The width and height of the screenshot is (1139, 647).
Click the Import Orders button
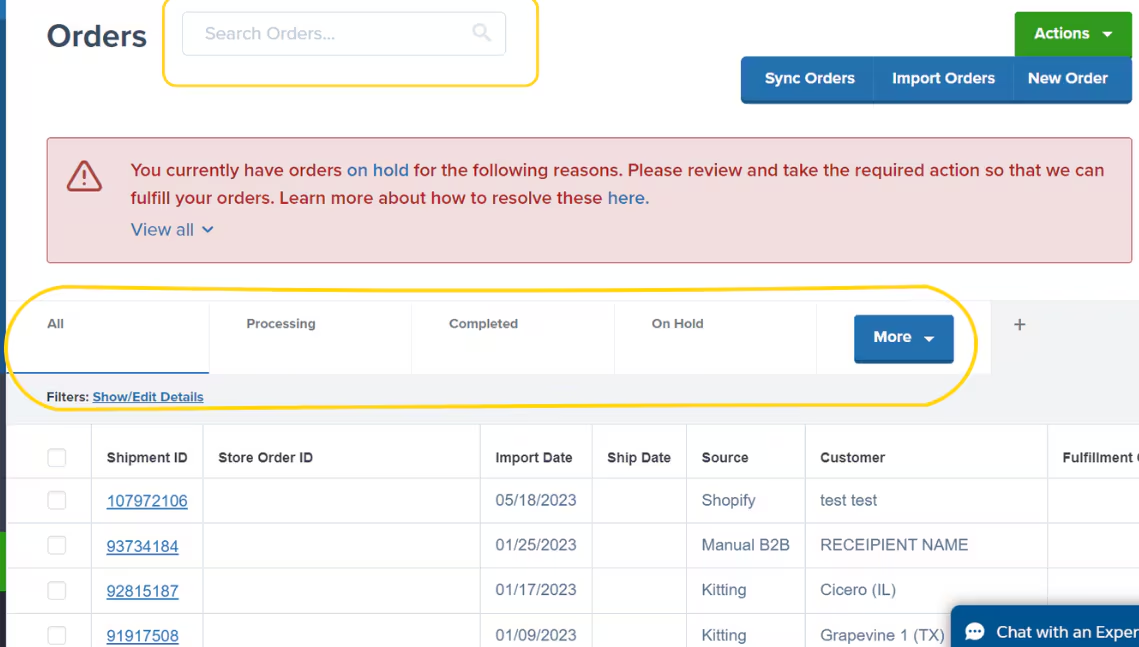click(x=943, y=78)
